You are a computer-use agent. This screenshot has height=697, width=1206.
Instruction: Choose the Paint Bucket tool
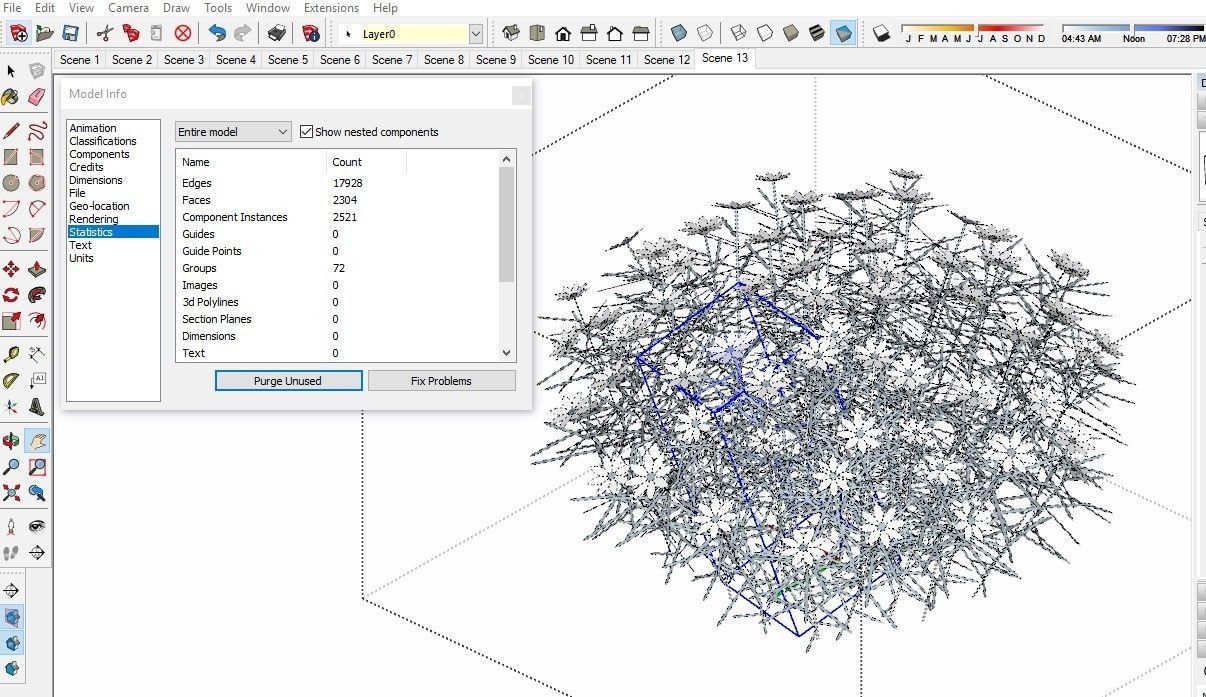click(11, 97)
